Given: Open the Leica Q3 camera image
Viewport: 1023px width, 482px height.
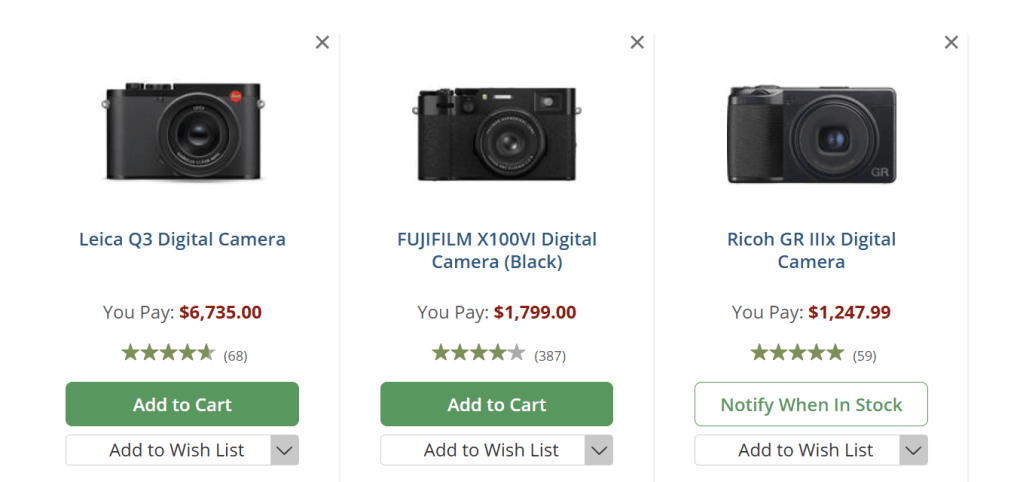Looking at the screenshot, I should pyautogui.click(x=182, y=131).
